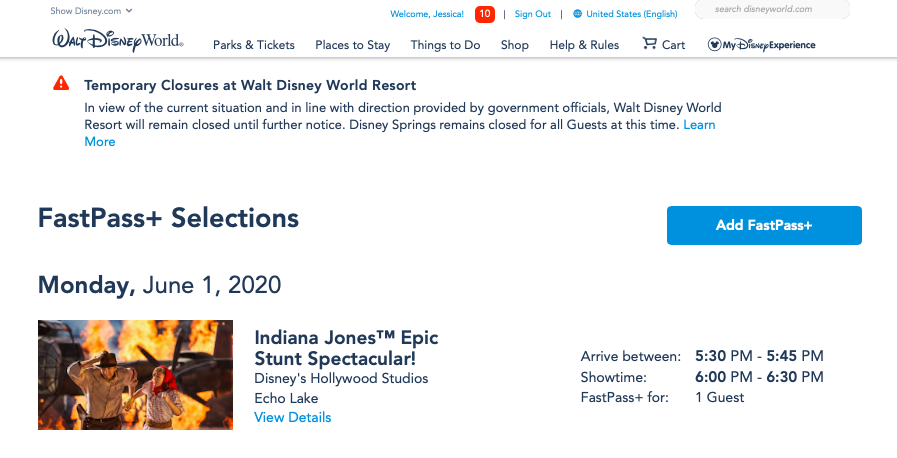Click the Echo Lake location text
This screenshot has height=458, width=897.
[x=286, y=398]
